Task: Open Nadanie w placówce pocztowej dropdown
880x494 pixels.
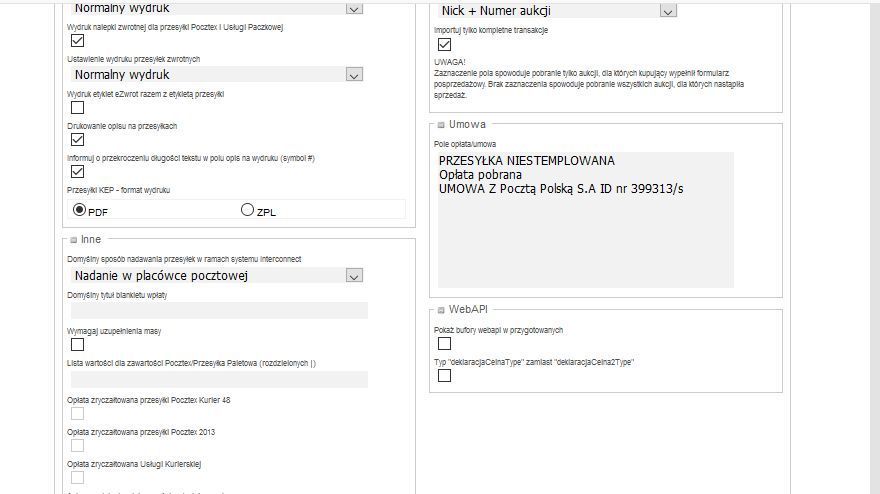Action: tap(217, 276)
